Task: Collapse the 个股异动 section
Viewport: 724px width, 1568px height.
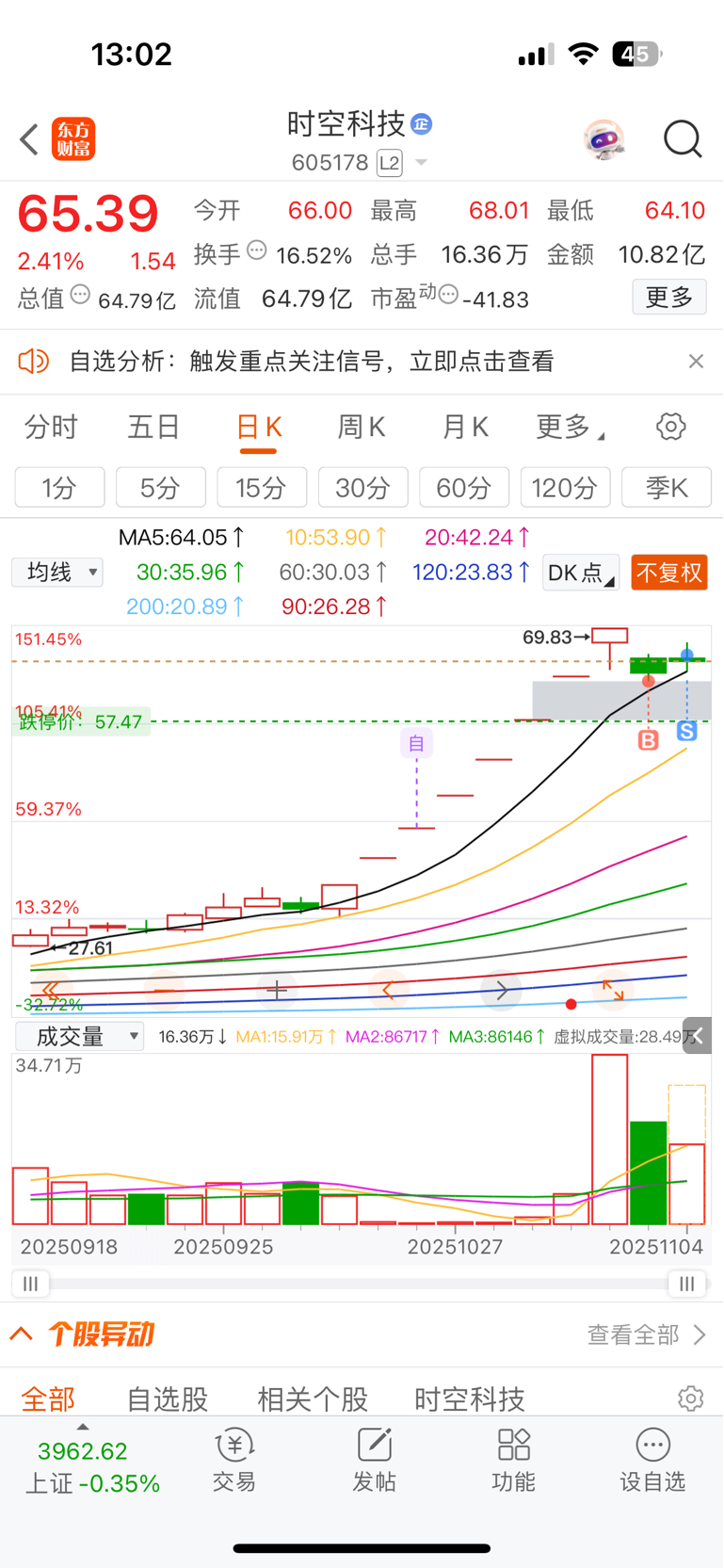Action: coord(22,1334)
